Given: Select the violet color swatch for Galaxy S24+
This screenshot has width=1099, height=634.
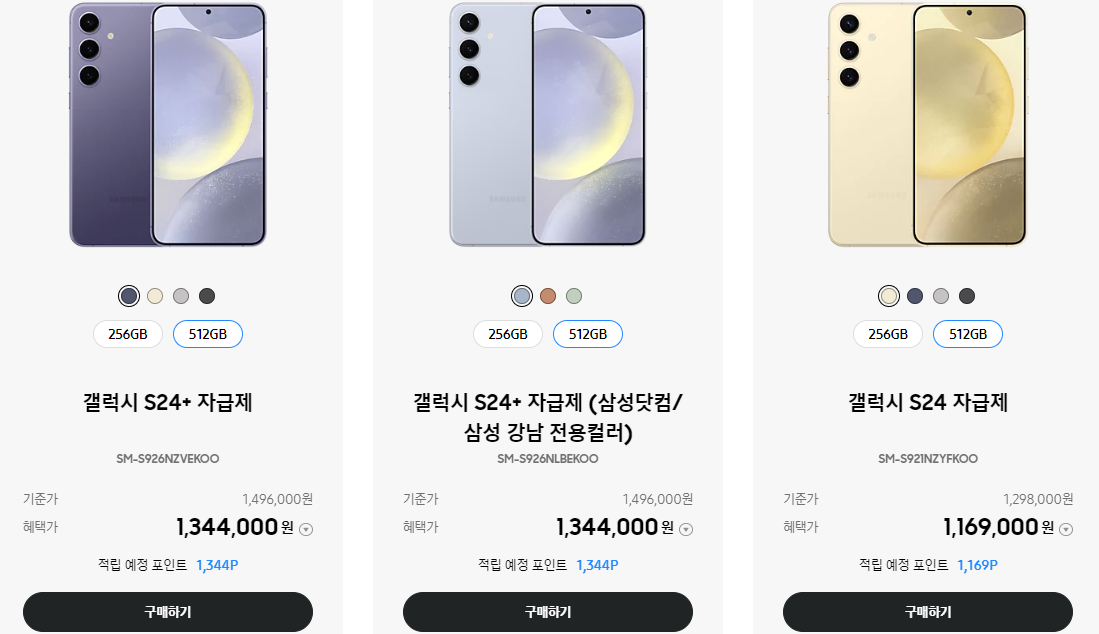Looking at the screenshot, I should coord(129,296).
